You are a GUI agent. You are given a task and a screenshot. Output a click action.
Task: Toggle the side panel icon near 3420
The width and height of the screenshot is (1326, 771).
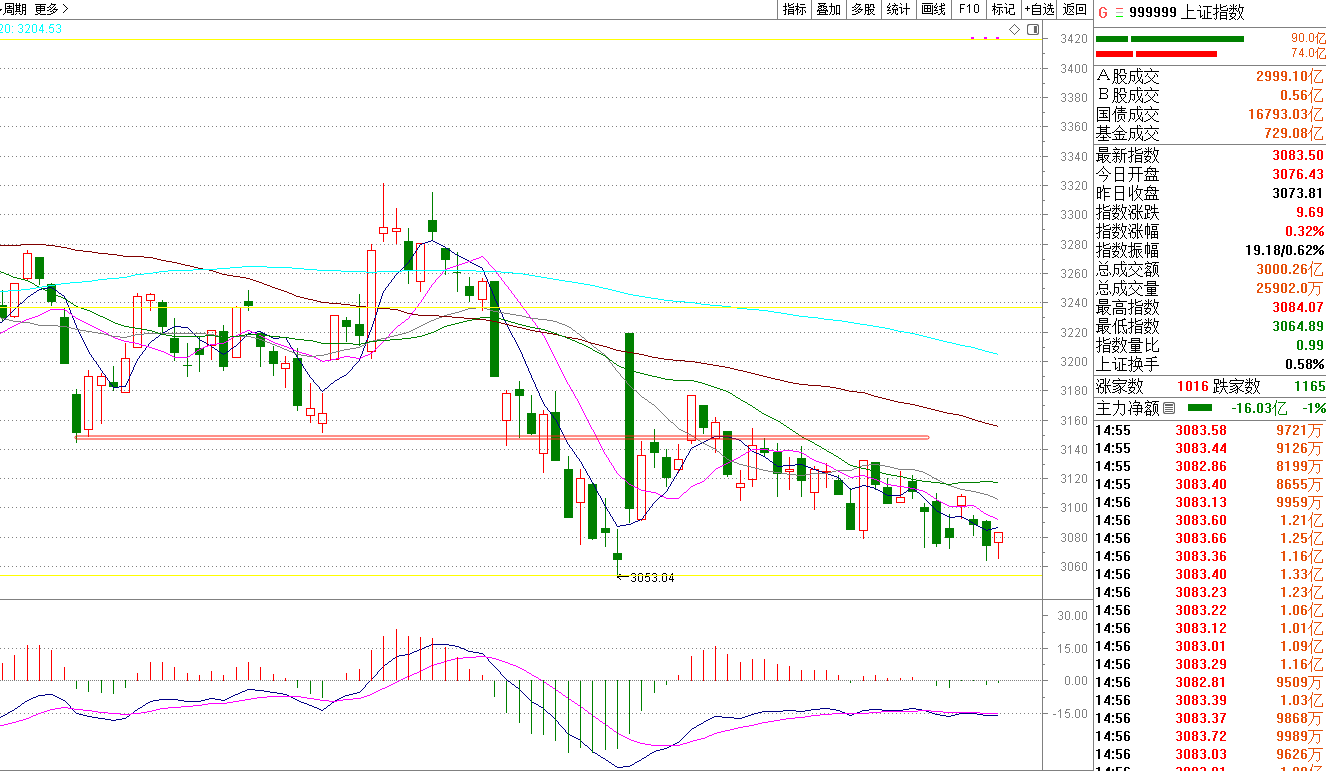1031,30
